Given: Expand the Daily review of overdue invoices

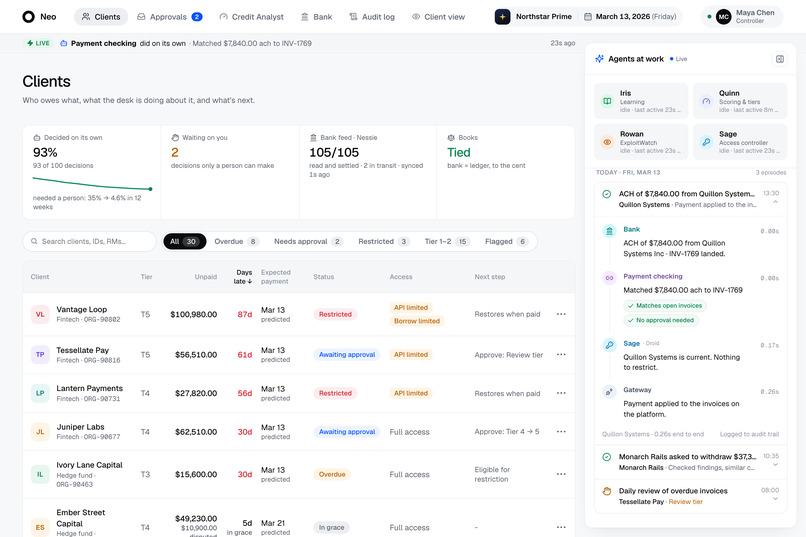Looking at the screenshot, I should coord(775,498).
